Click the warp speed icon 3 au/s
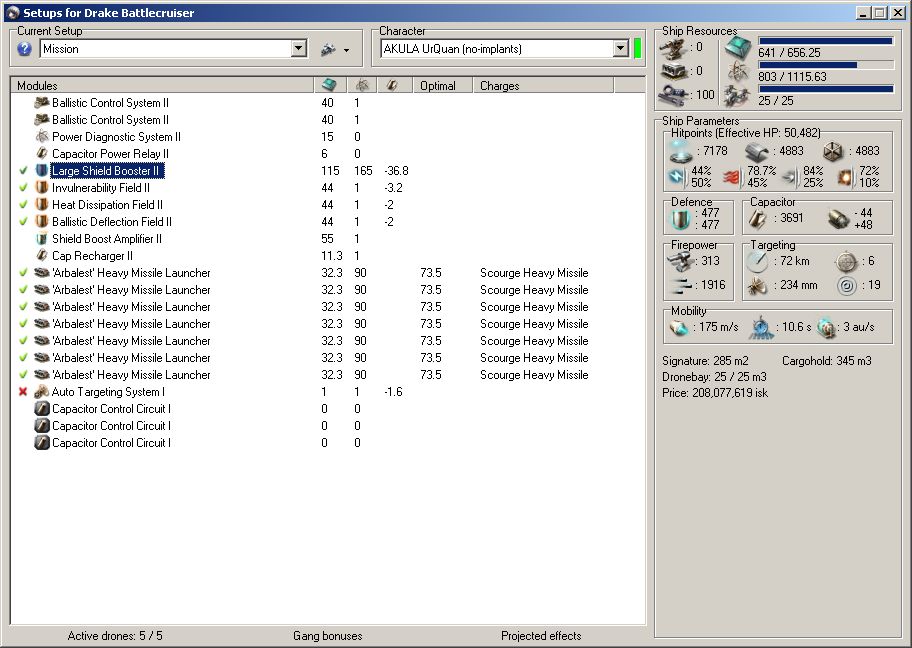 coord(826,328)
